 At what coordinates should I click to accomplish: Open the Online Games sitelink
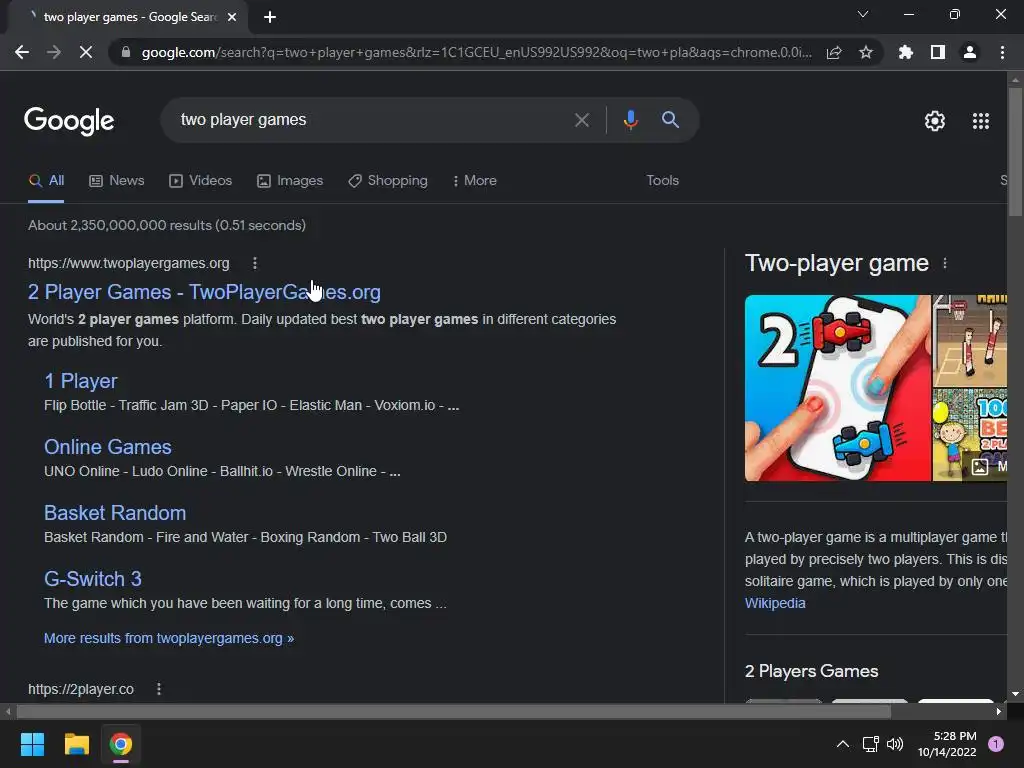(x=108, y=447)
